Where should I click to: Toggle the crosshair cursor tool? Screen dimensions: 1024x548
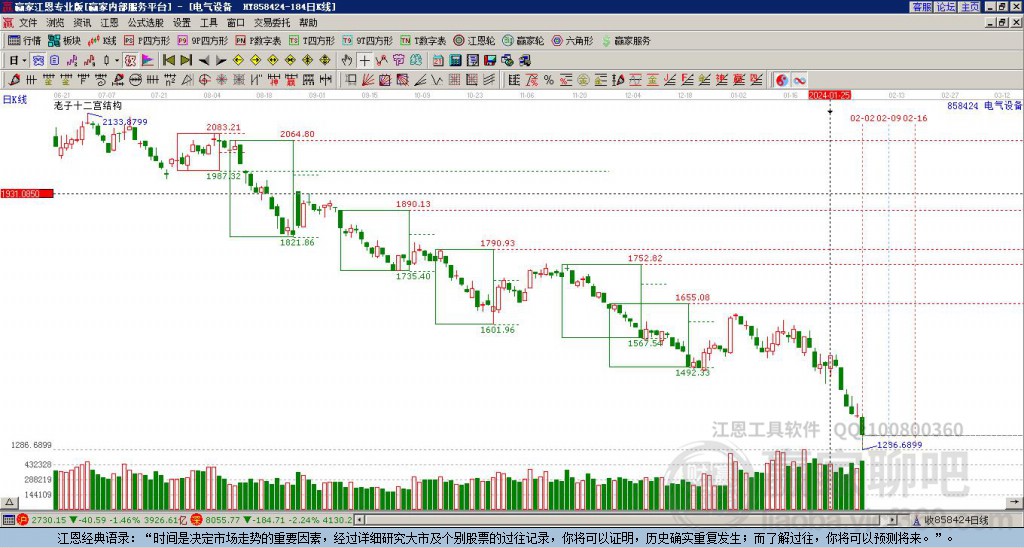tap(364, 61)
